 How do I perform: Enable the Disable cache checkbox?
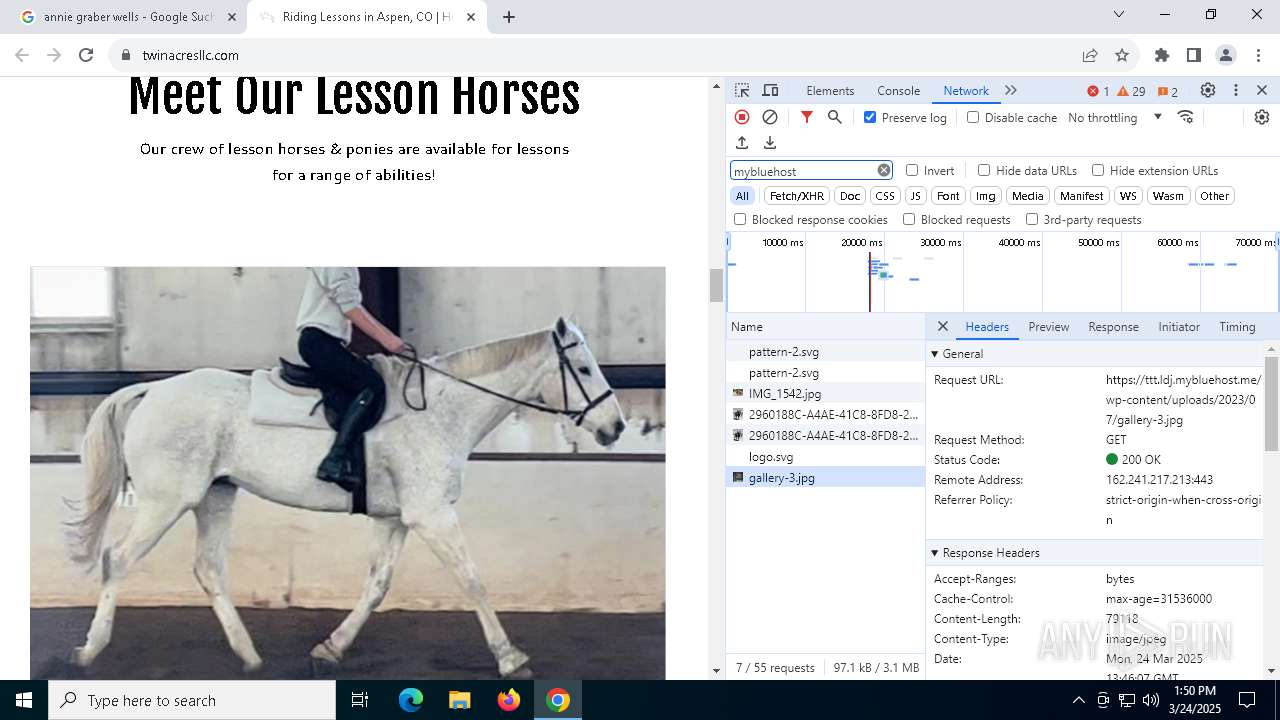(973, 118)
